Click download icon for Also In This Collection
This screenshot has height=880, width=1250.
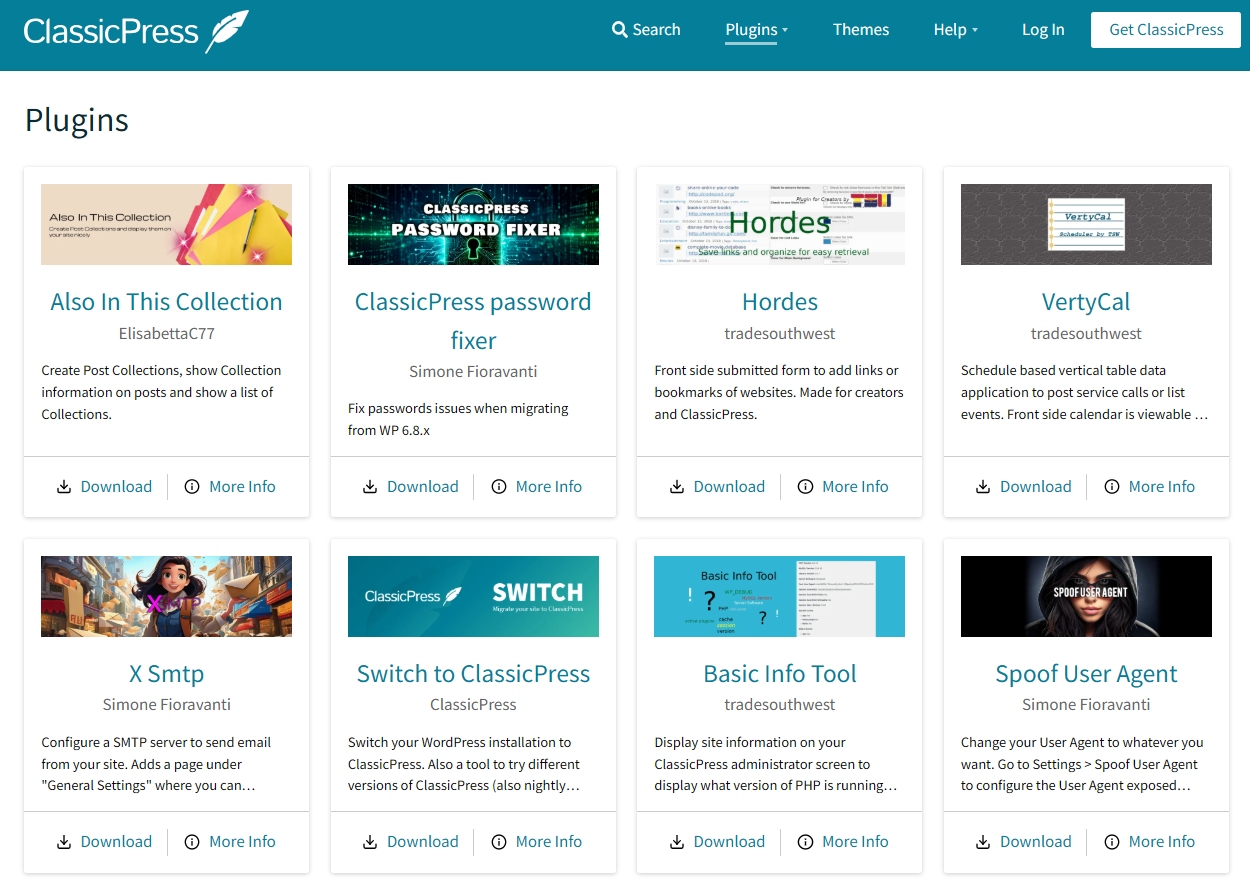tap(64, 487)
